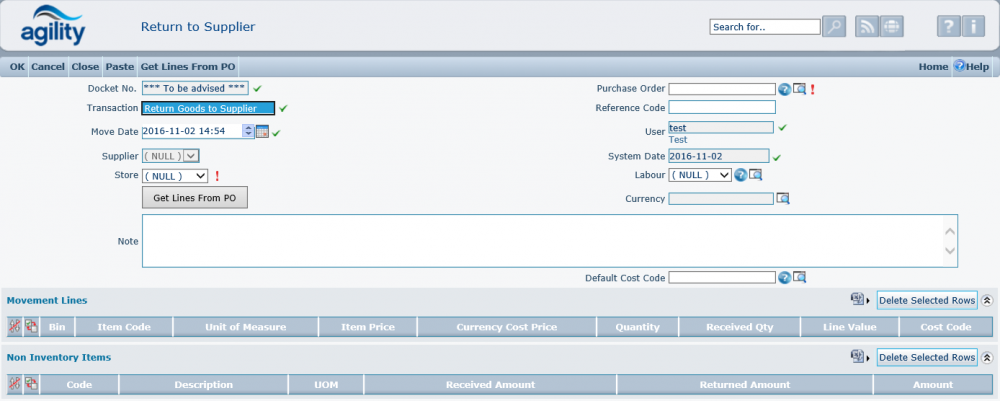
Task: Click the Currency lookup icon
Action: (x=783, y=199)
